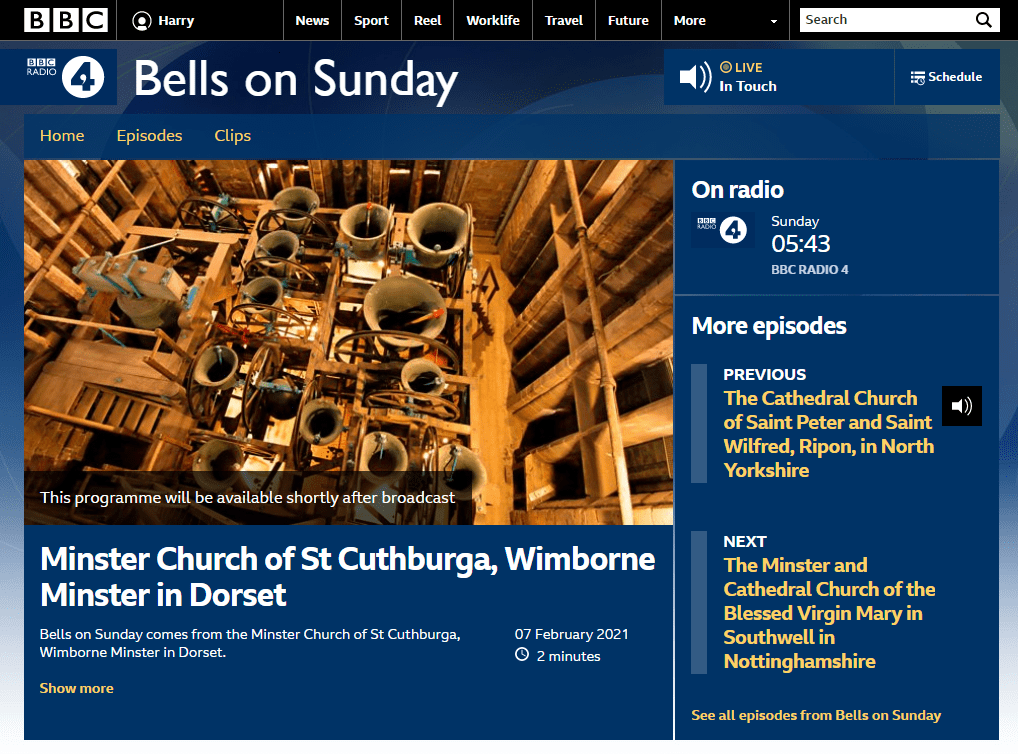Expand description with Show more
The height and width of the screenshot is (754, 1018).
pos(77,688)
